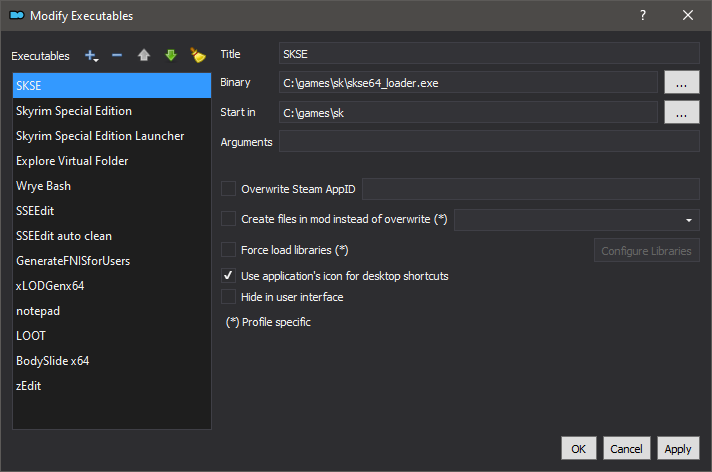The image size is (712, 472).
Task: Select the SSEEdit executable entry
Action: 112,211
